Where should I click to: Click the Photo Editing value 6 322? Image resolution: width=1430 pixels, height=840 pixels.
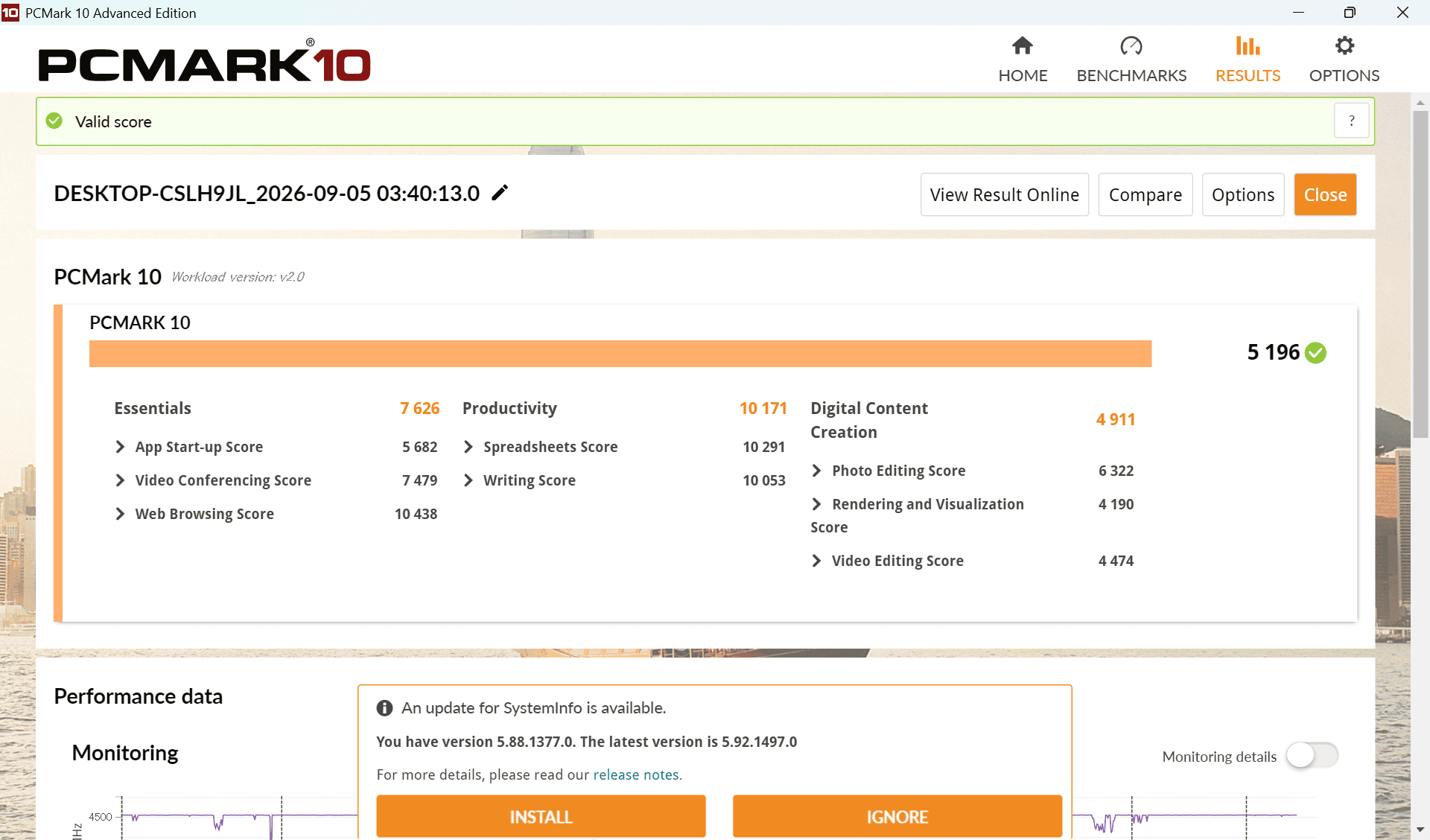click(x=1116, y=471)
